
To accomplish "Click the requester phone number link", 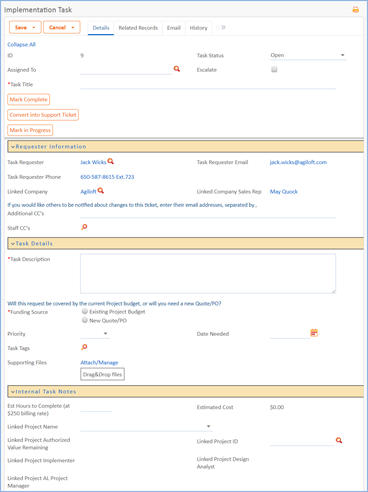I will pyautogui.click(x=107, y=177).
